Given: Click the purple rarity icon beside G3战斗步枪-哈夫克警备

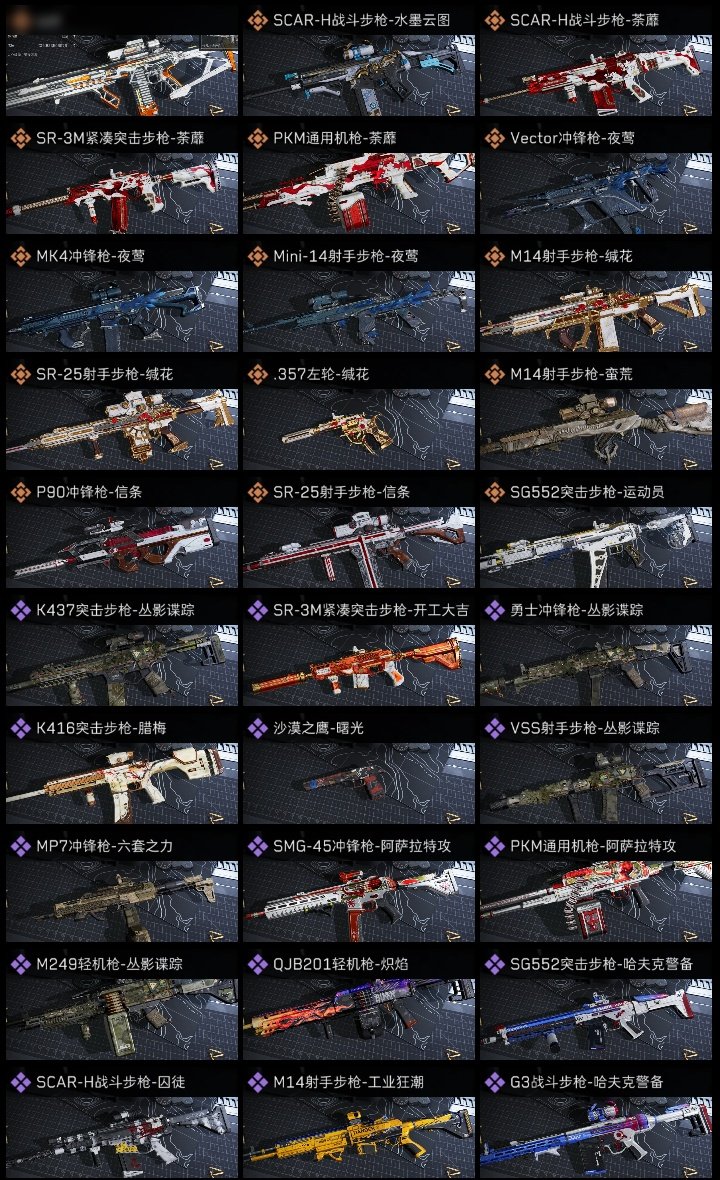Looking at the screenshot, I should 494,1082.
